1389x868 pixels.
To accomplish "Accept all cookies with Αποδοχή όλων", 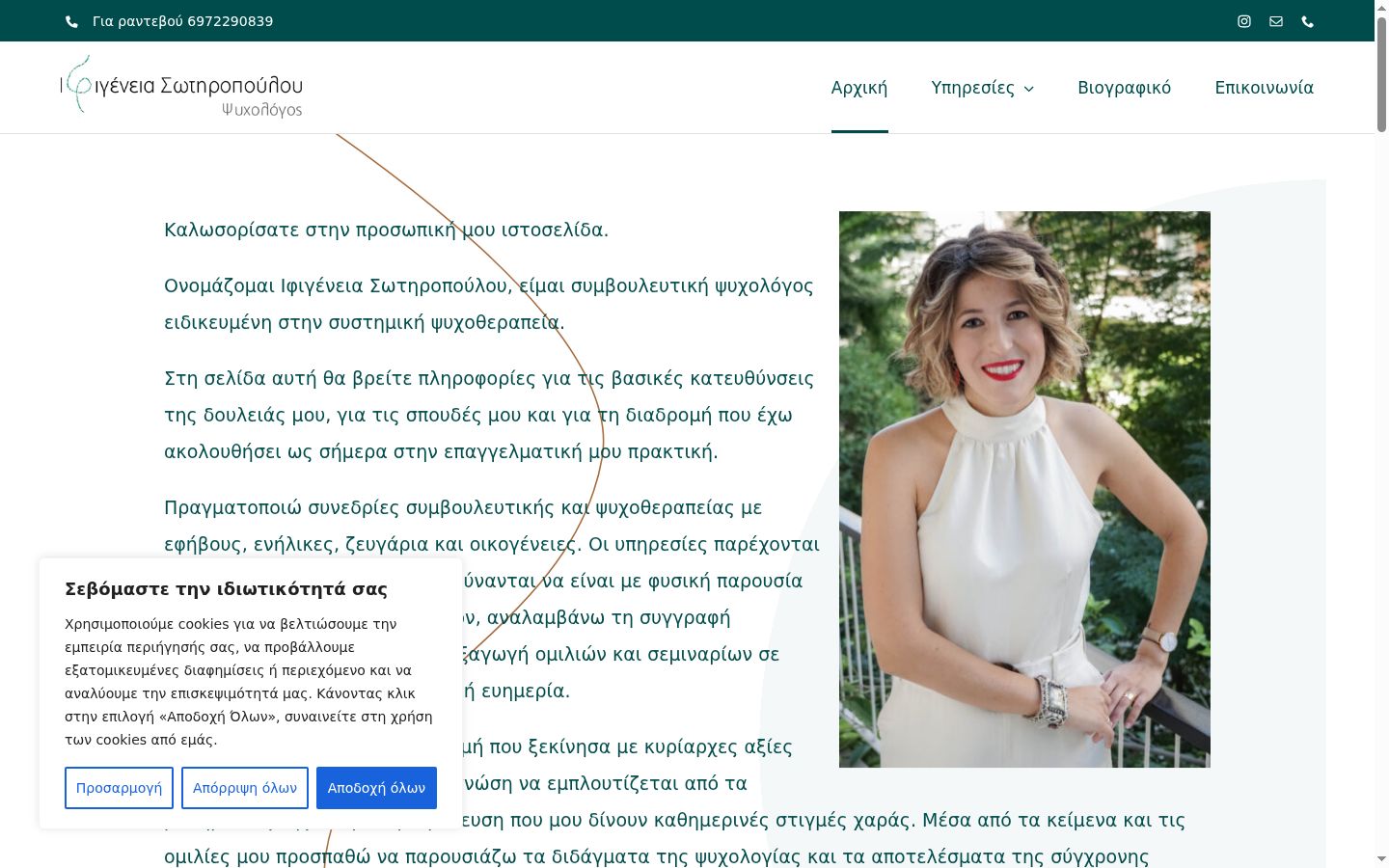I will coord(376,788).
